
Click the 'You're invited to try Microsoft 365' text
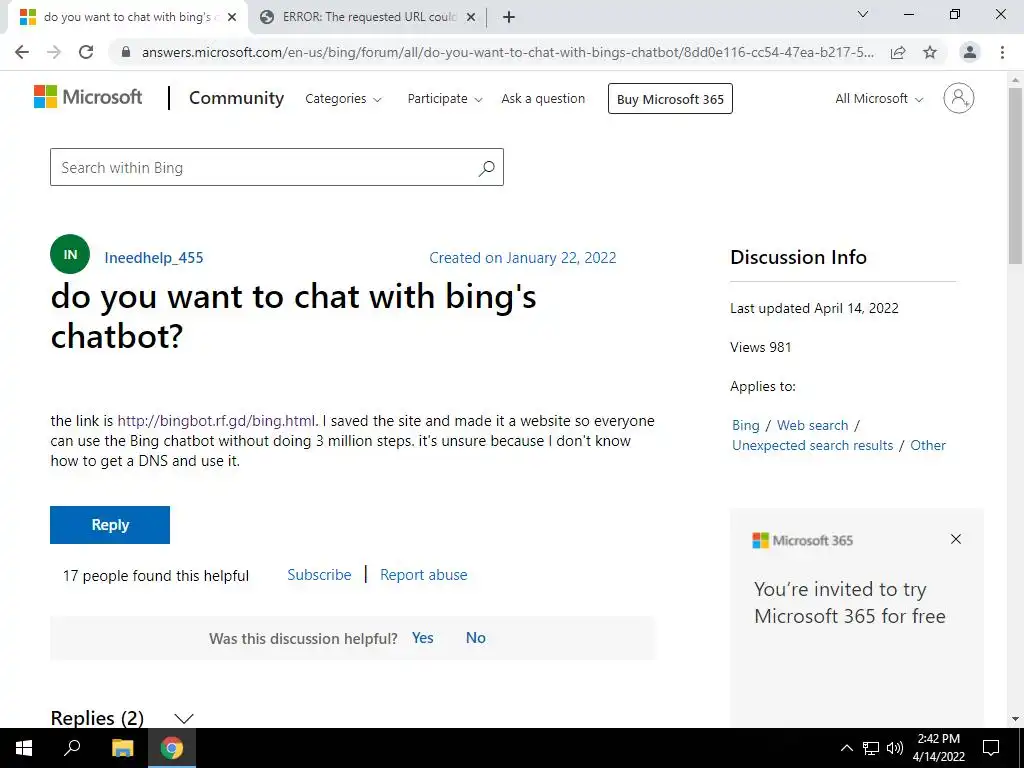pos(850,603)
